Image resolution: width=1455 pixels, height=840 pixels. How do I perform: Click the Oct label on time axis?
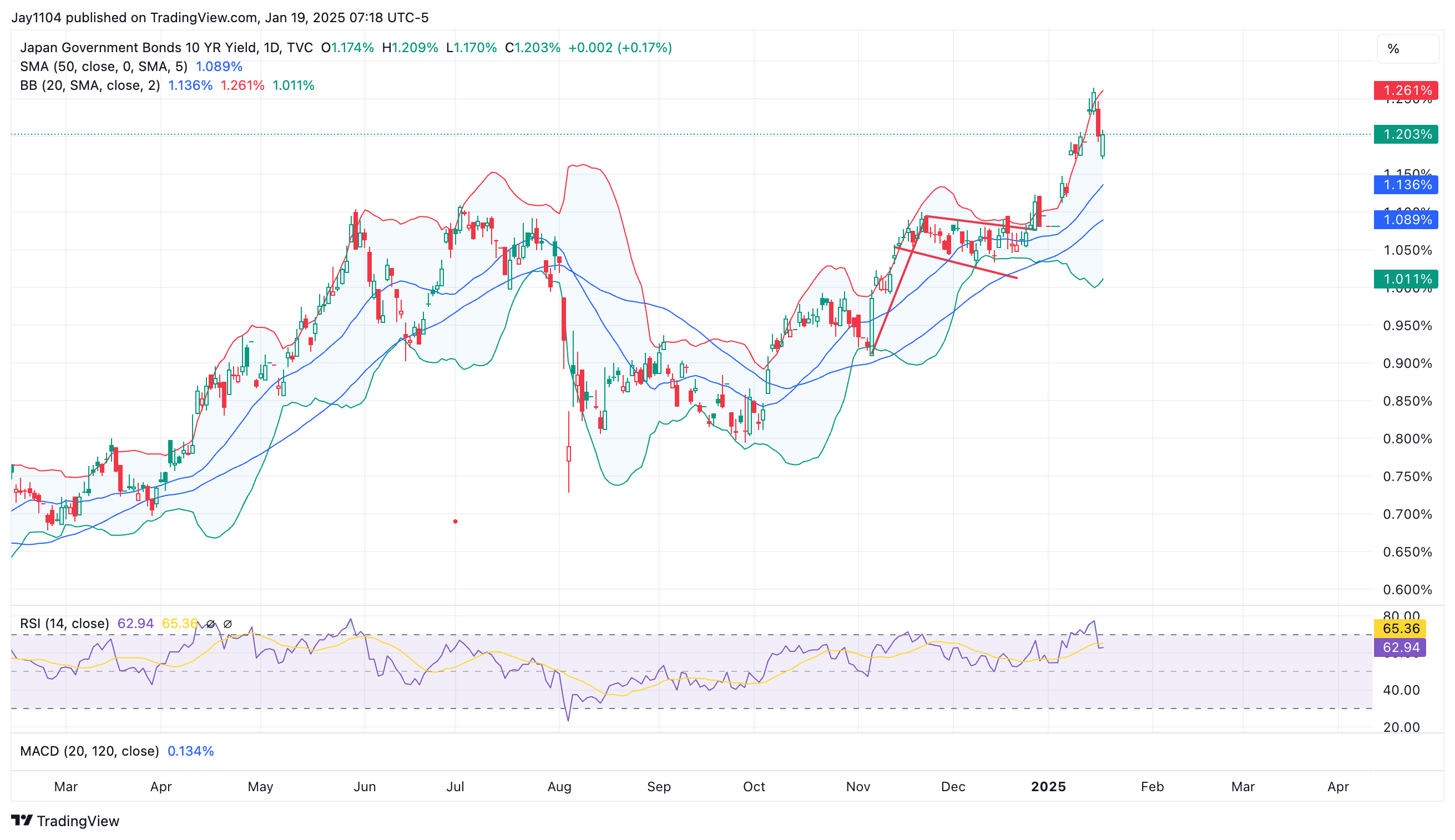coord(754,787)
